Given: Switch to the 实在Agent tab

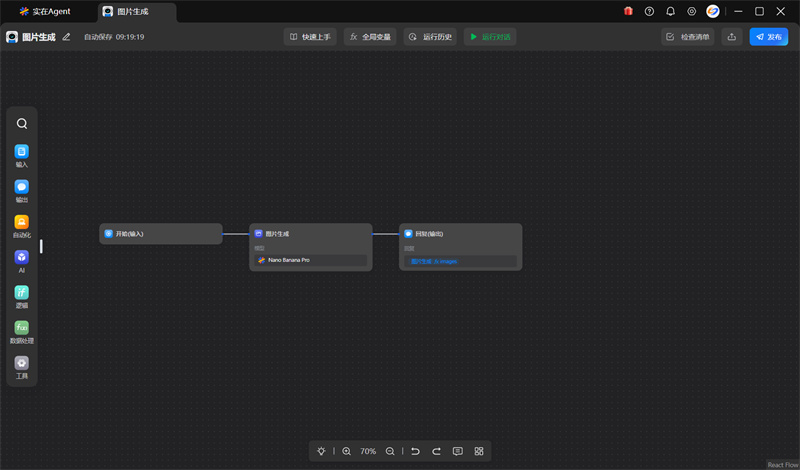Looking at the screenshot, I should point(45,11).
